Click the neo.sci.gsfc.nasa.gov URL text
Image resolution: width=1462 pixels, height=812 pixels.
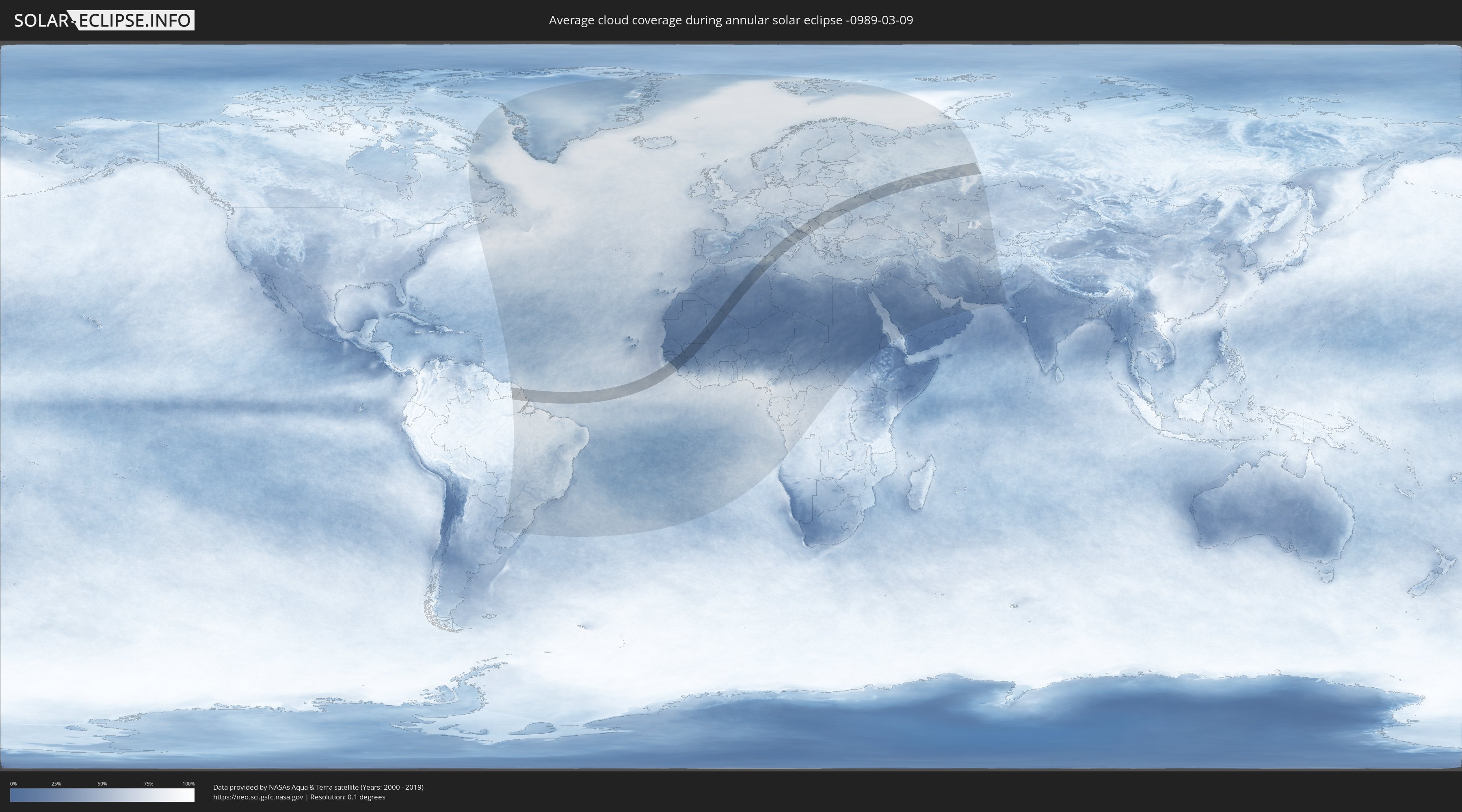tap(258, 797)
